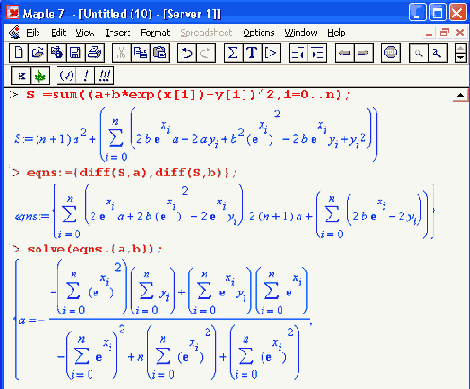
Task: Click the Undo arrow icon
Action: coord(187,53)
